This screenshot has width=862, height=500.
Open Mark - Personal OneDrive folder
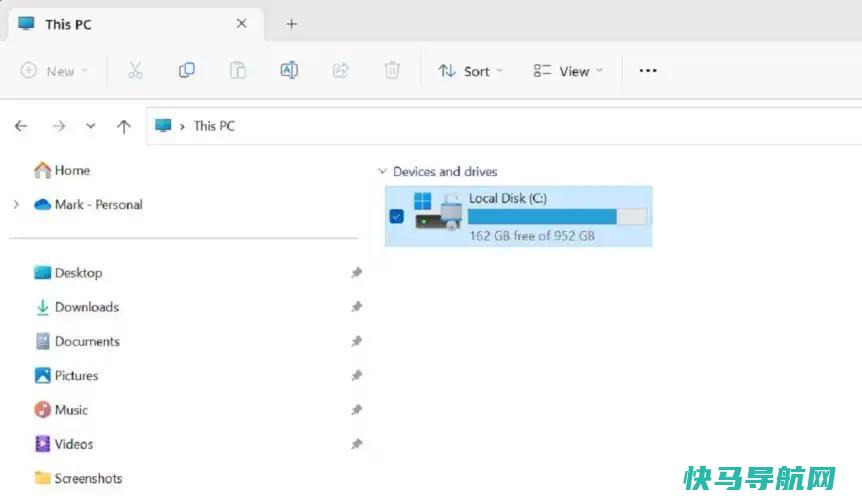click(x=88, y=204)
